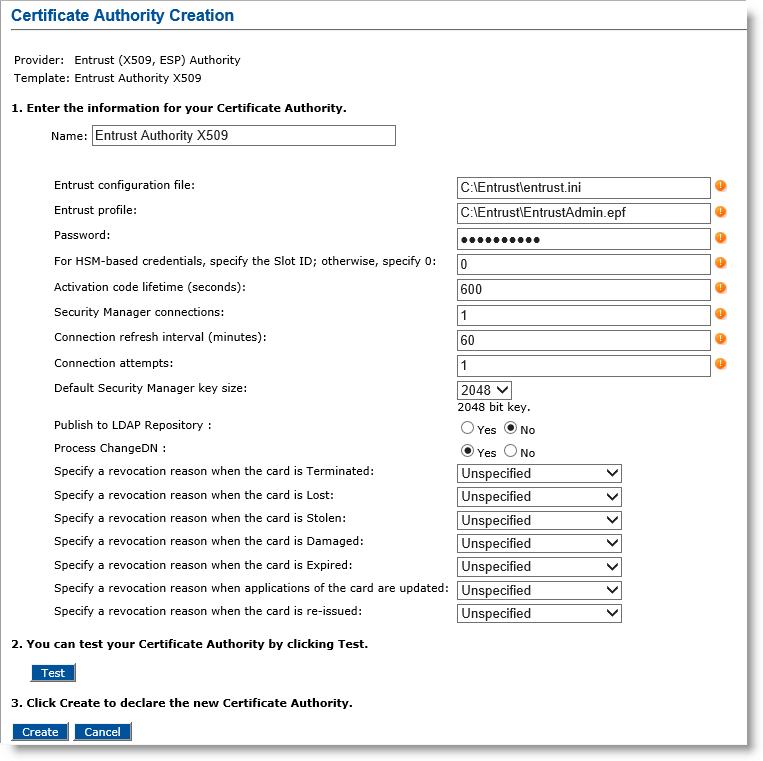763x761 pixels.
Task: Click icon beside Connection refresh interval field
Action: tap(720, 339)
